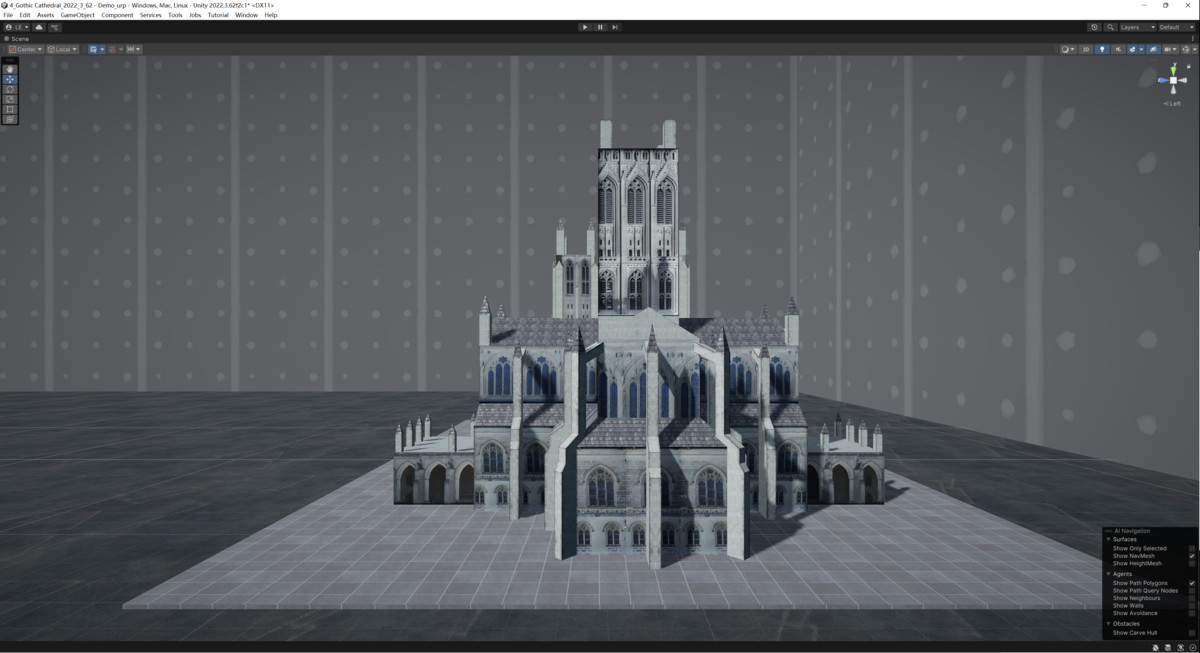
Task: Activate the Rotate tool
Action: click(10, 89)
